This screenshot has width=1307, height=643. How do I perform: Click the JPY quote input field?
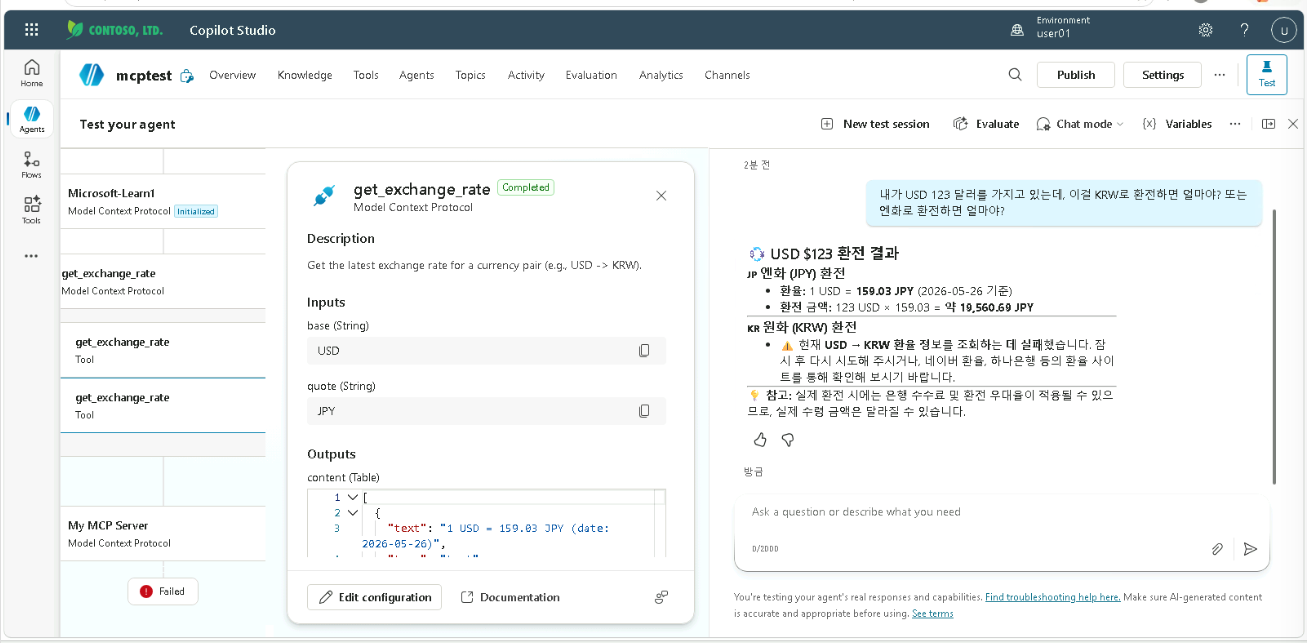click(486, 411)
